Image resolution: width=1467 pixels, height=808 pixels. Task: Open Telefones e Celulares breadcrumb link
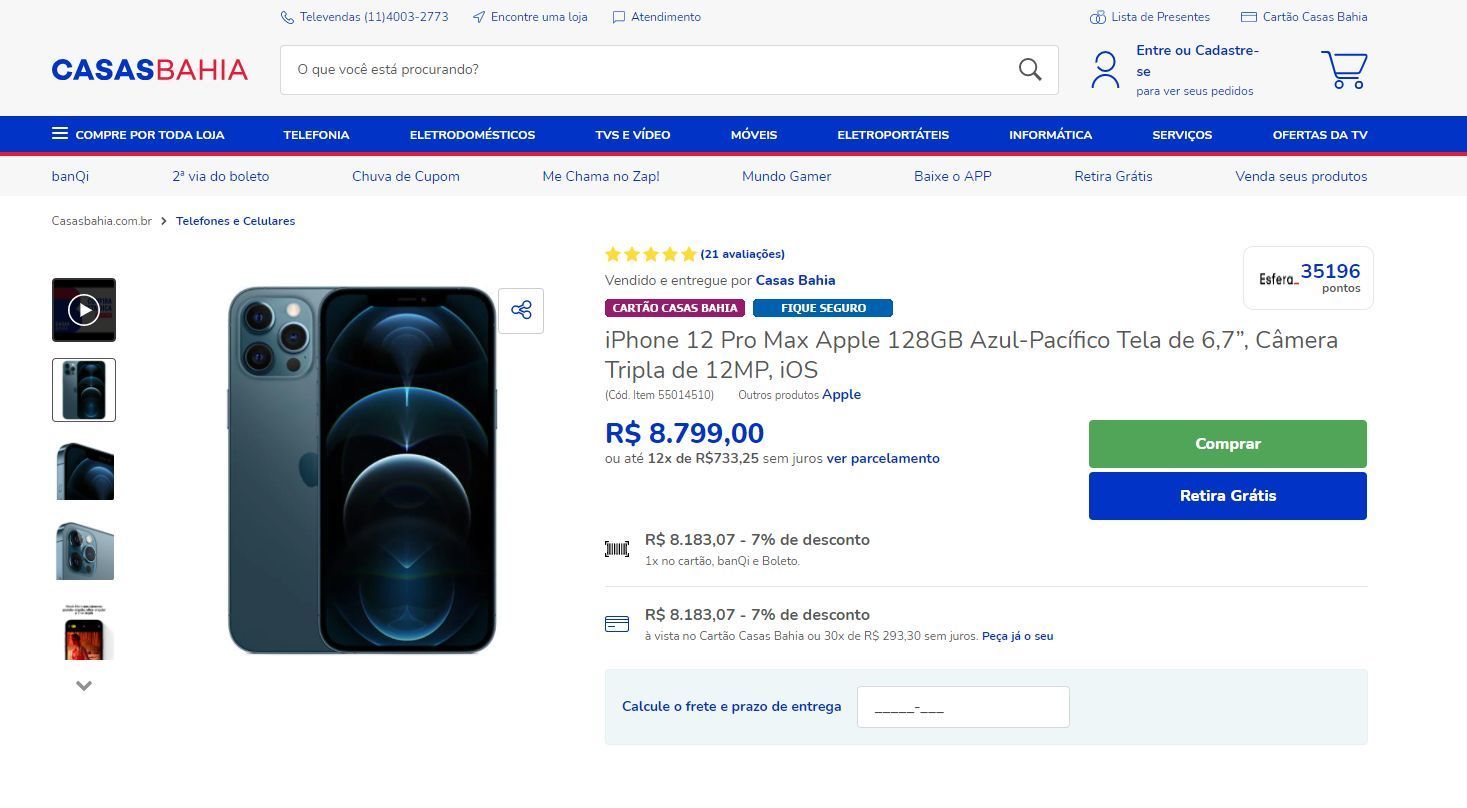[235, 221]
